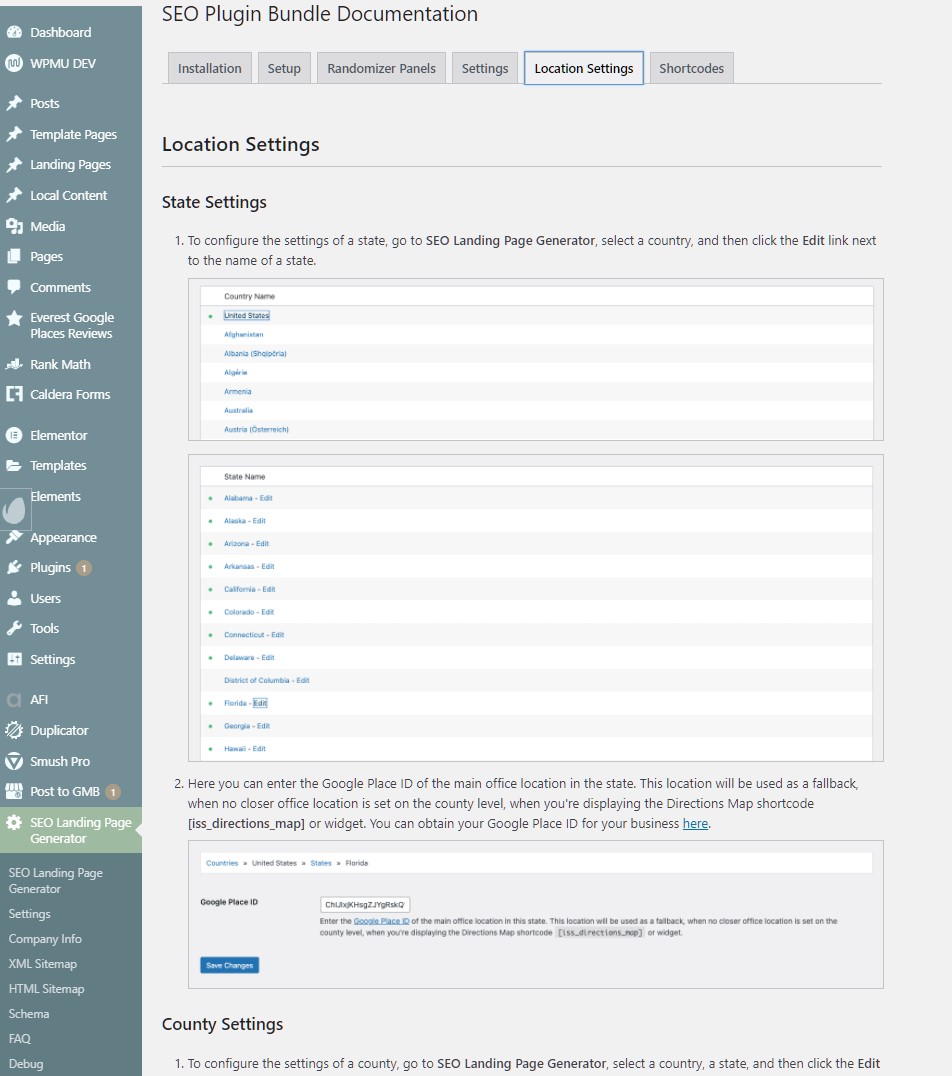Open Post to GMB menu label
Viewport: 952px width, 1076px height.
pyautogui.click(x=65, y=791)
